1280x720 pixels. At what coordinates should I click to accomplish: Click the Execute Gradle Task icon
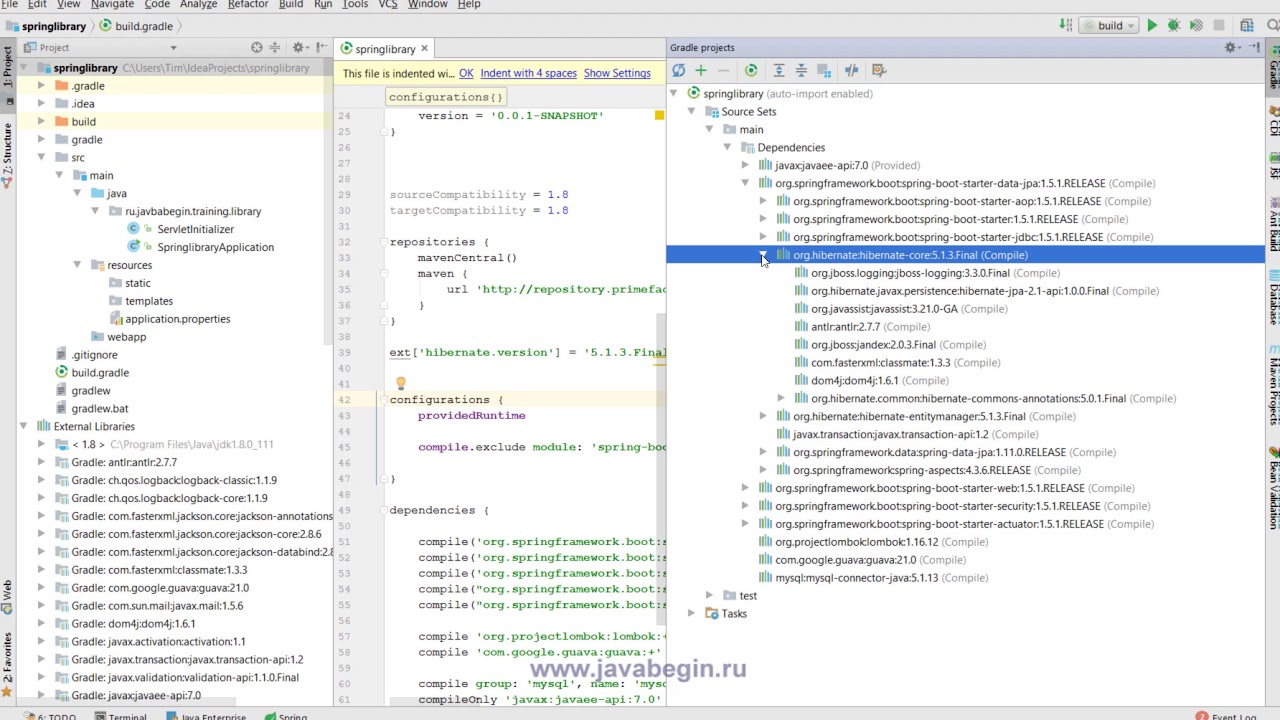[x=751, y=70]
